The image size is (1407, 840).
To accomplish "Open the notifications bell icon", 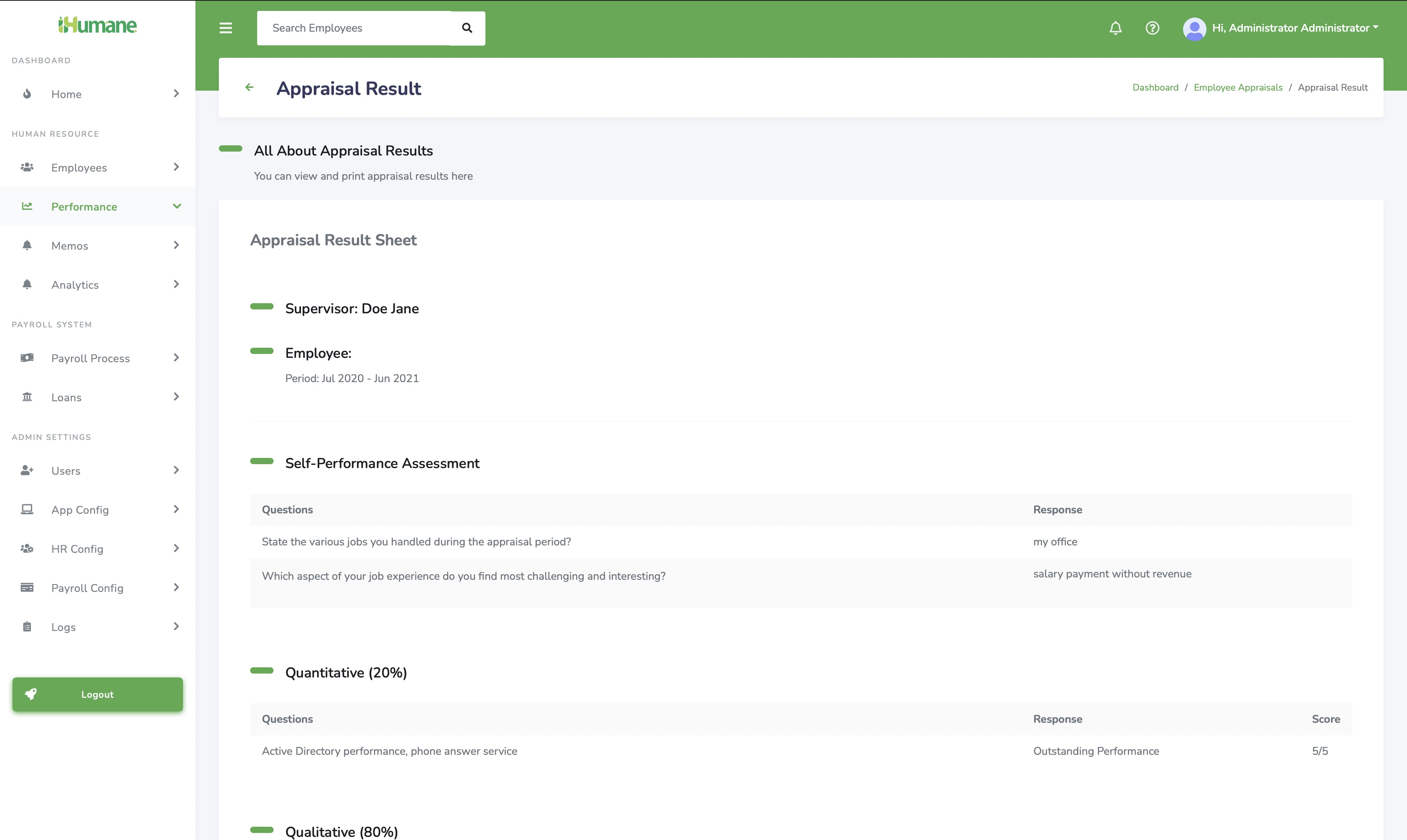I will 1115,28.
